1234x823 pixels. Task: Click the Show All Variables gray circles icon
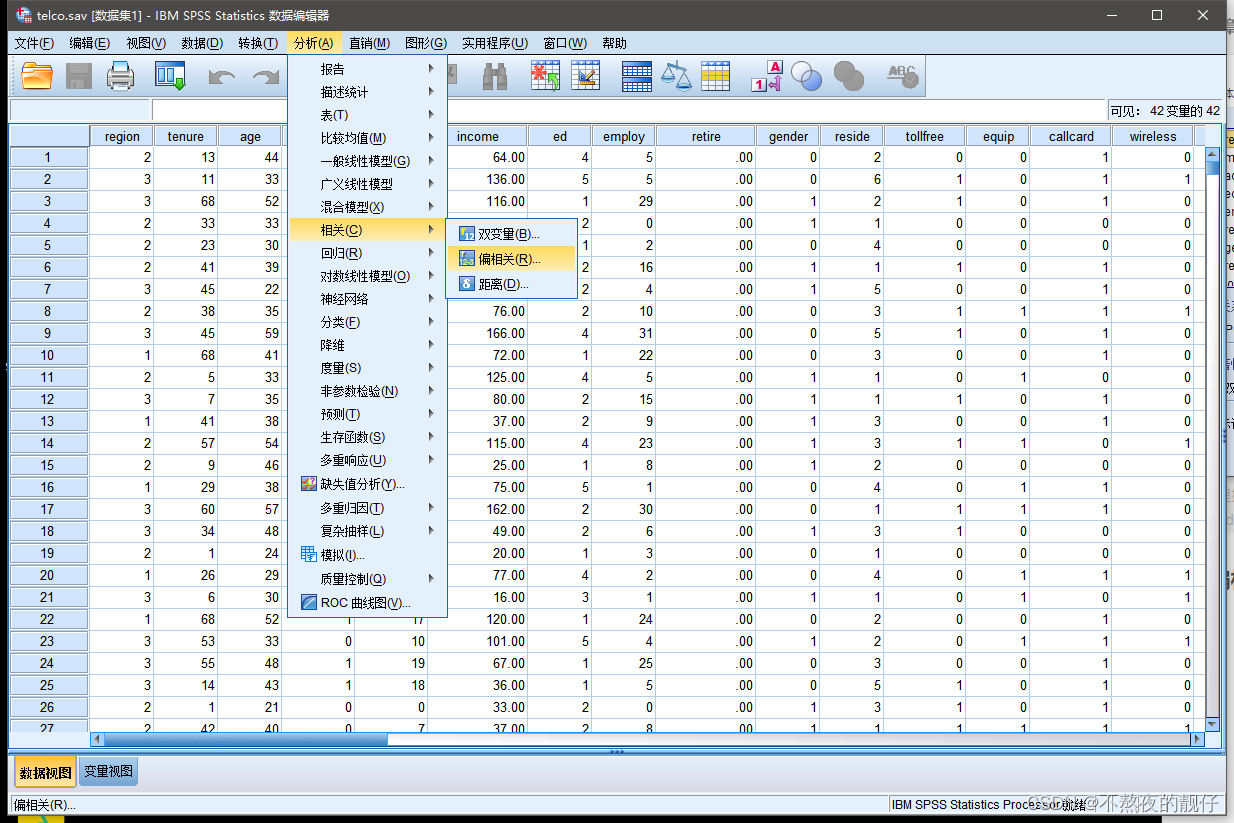(849, 76)
